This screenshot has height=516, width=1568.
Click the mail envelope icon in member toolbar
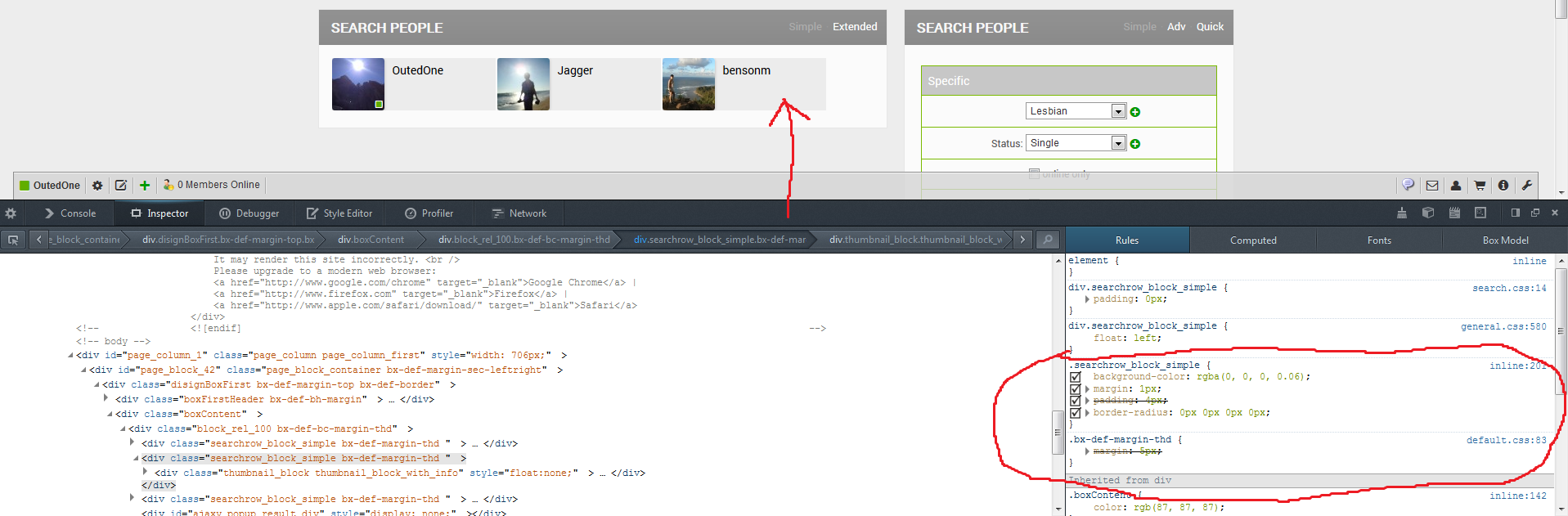1432,186
